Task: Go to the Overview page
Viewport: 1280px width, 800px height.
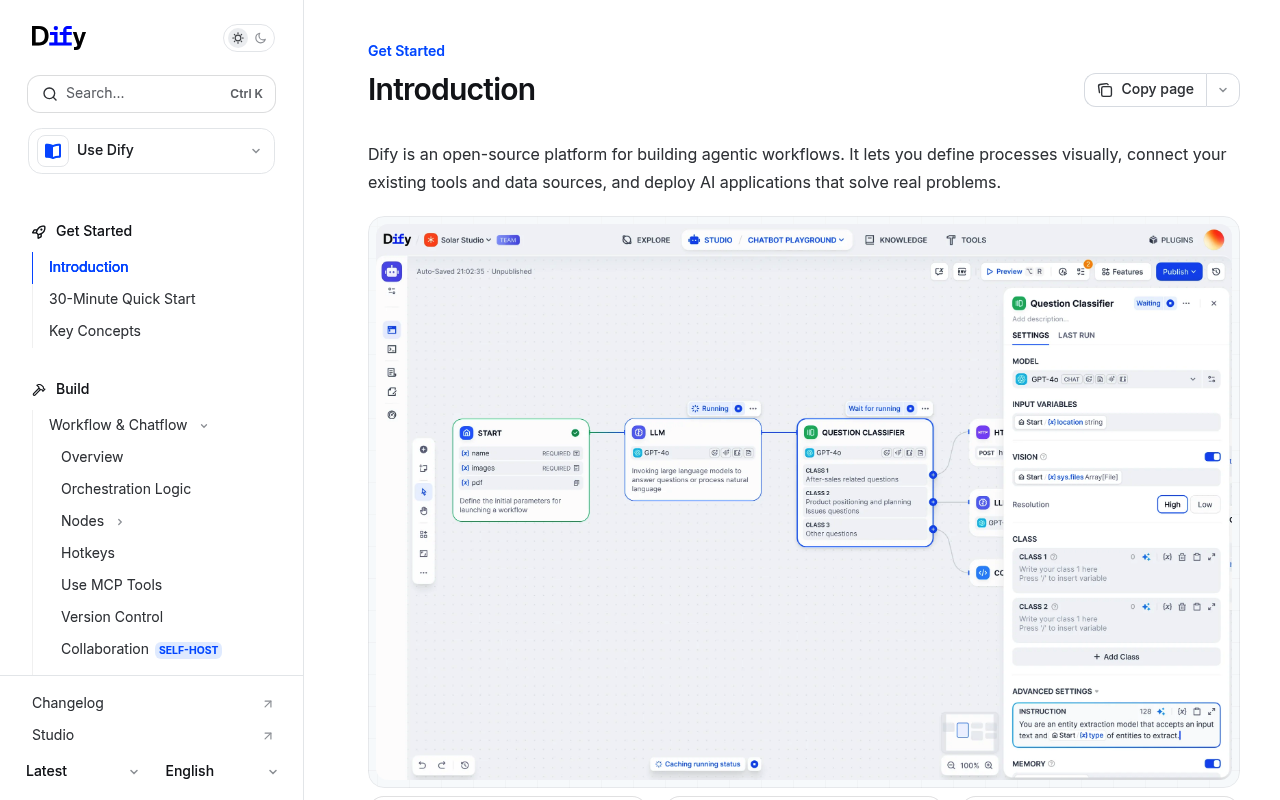Action: click(x=92, y=457)
